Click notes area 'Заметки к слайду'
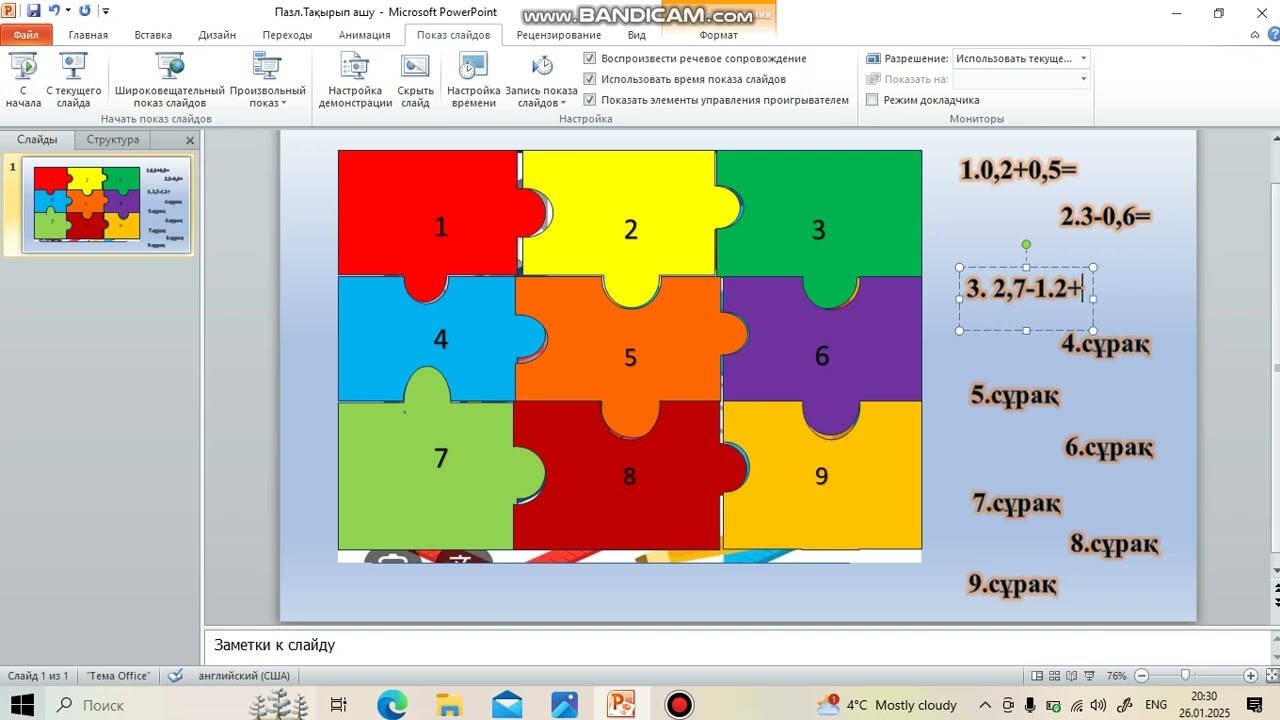The height and width of the screenshot is (720, 1280). point(740,645)
